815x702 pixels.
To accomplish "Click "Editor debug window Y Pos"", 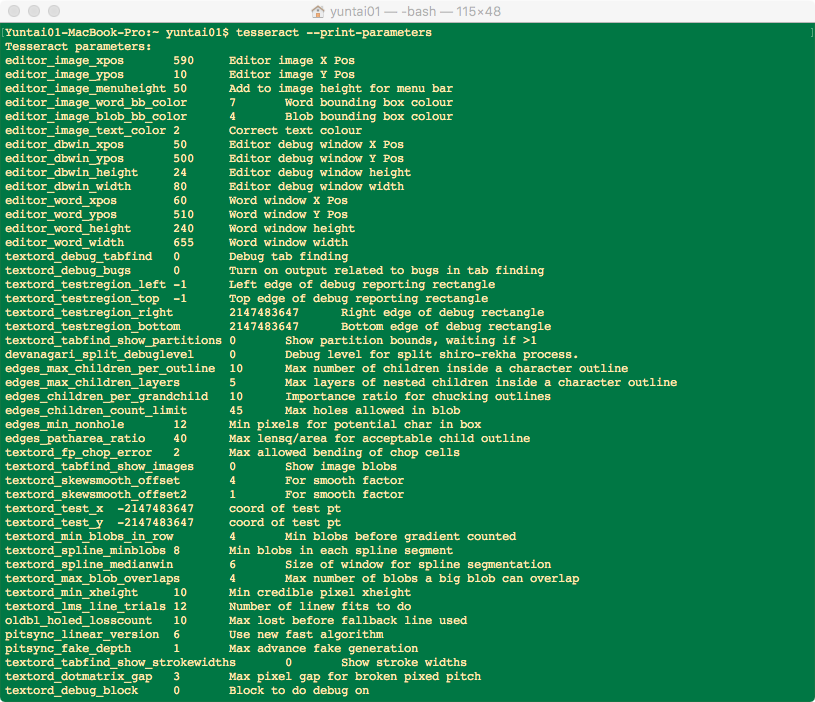I will [x=316, y=159].
